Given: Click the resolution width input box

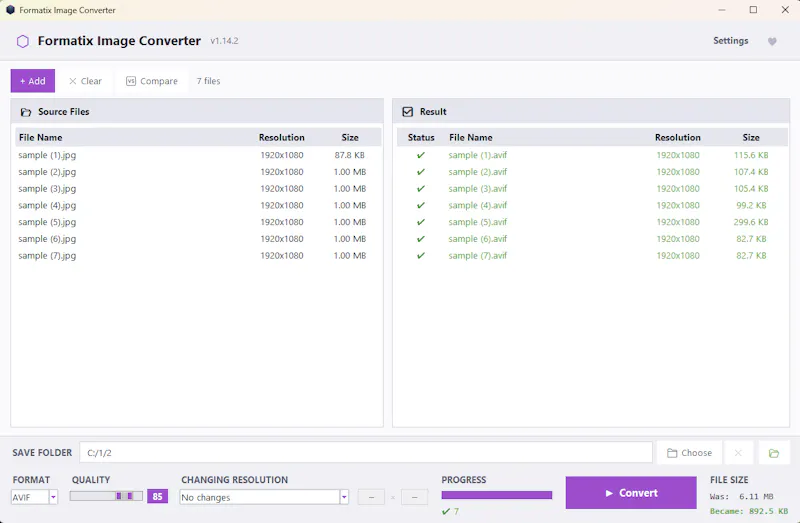Looking at the screenshot, I should [x=371, y=497].
